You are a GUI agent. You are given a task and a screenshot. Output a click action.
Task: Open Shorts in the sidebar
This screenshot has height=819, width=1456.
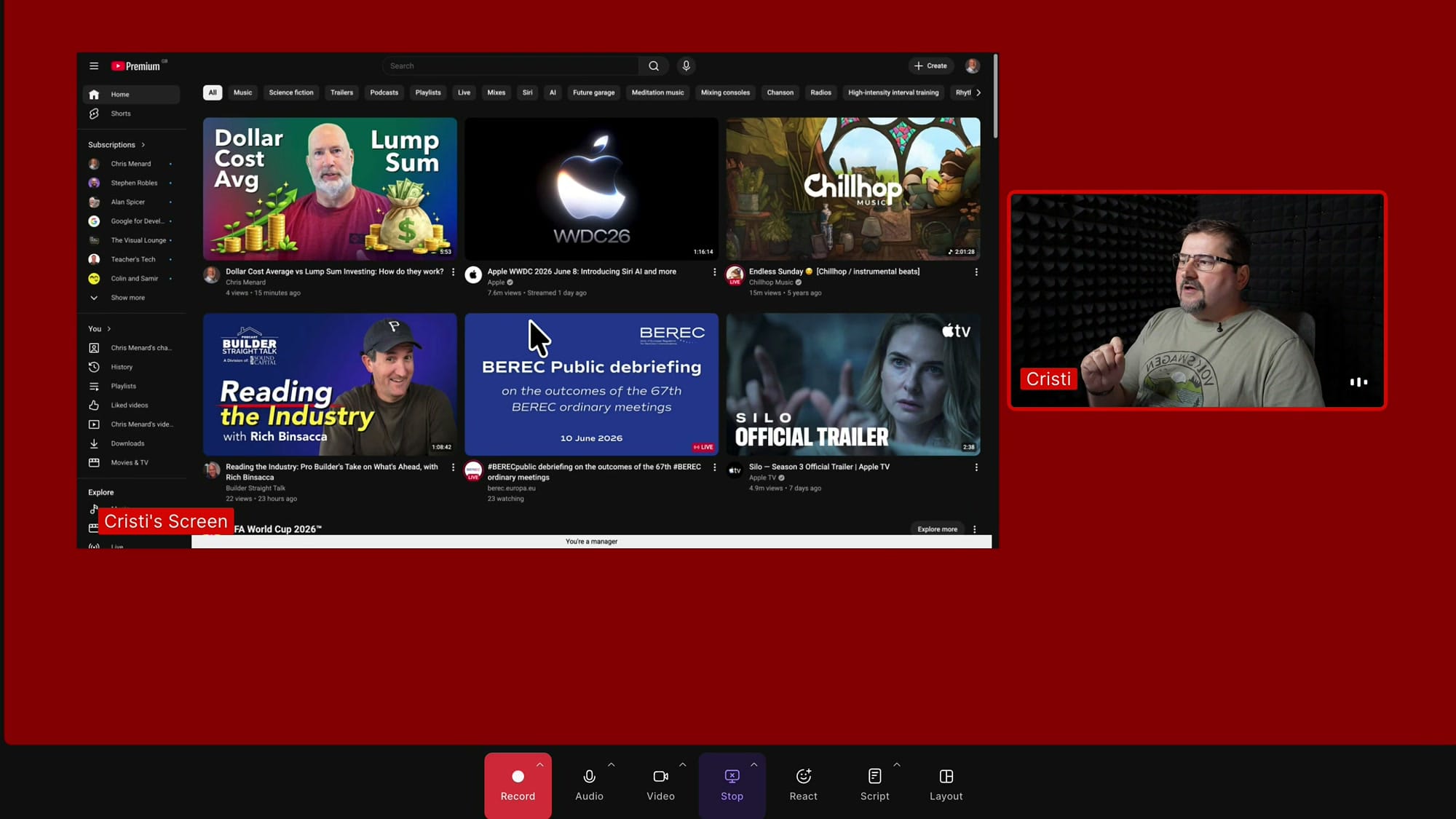[131, 114]
